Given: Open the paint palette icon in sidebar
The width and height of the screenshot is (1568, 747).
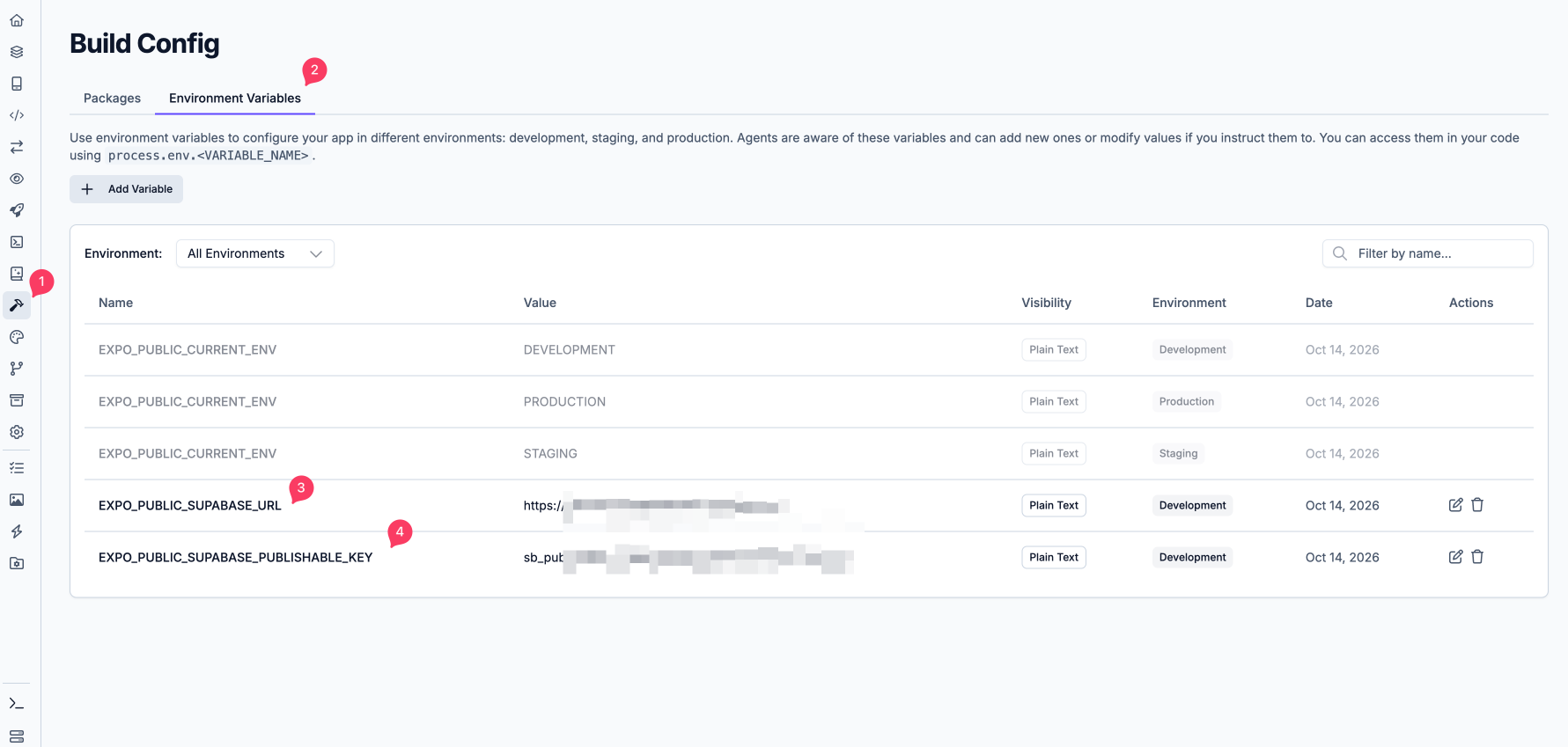Looking at the screenshot, I should point(17,337).
